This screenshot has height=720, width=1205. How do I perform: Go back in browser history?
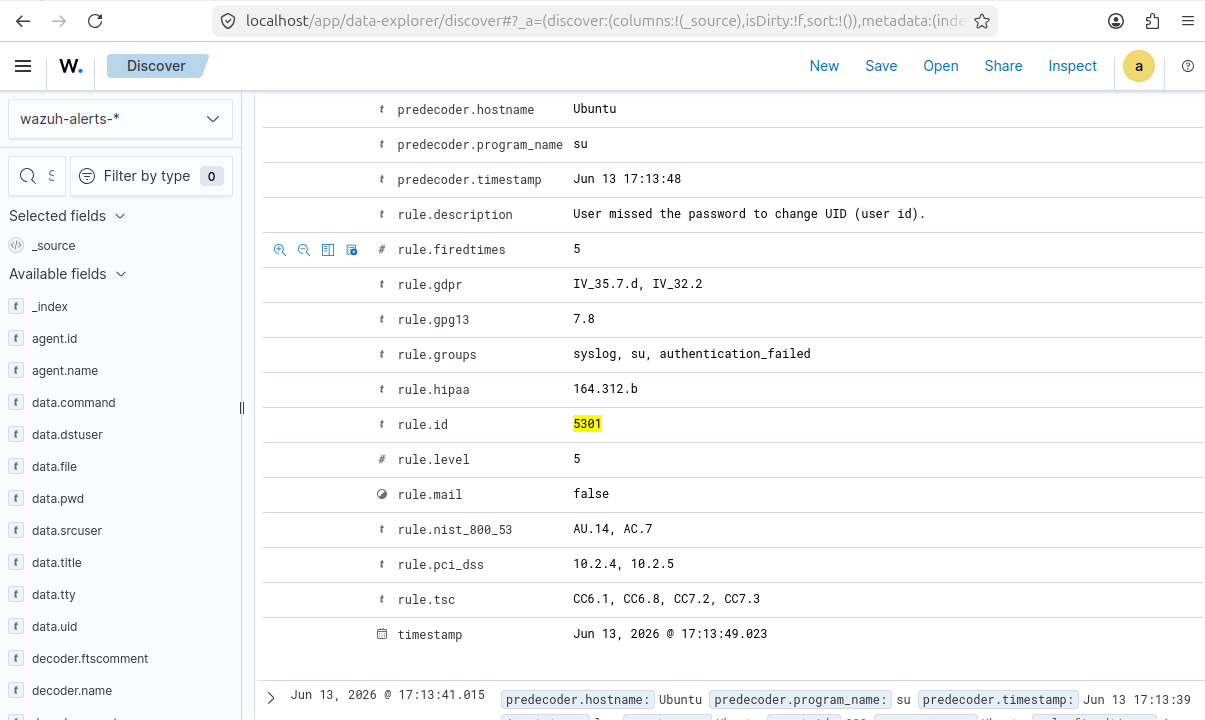click(23, 21)
